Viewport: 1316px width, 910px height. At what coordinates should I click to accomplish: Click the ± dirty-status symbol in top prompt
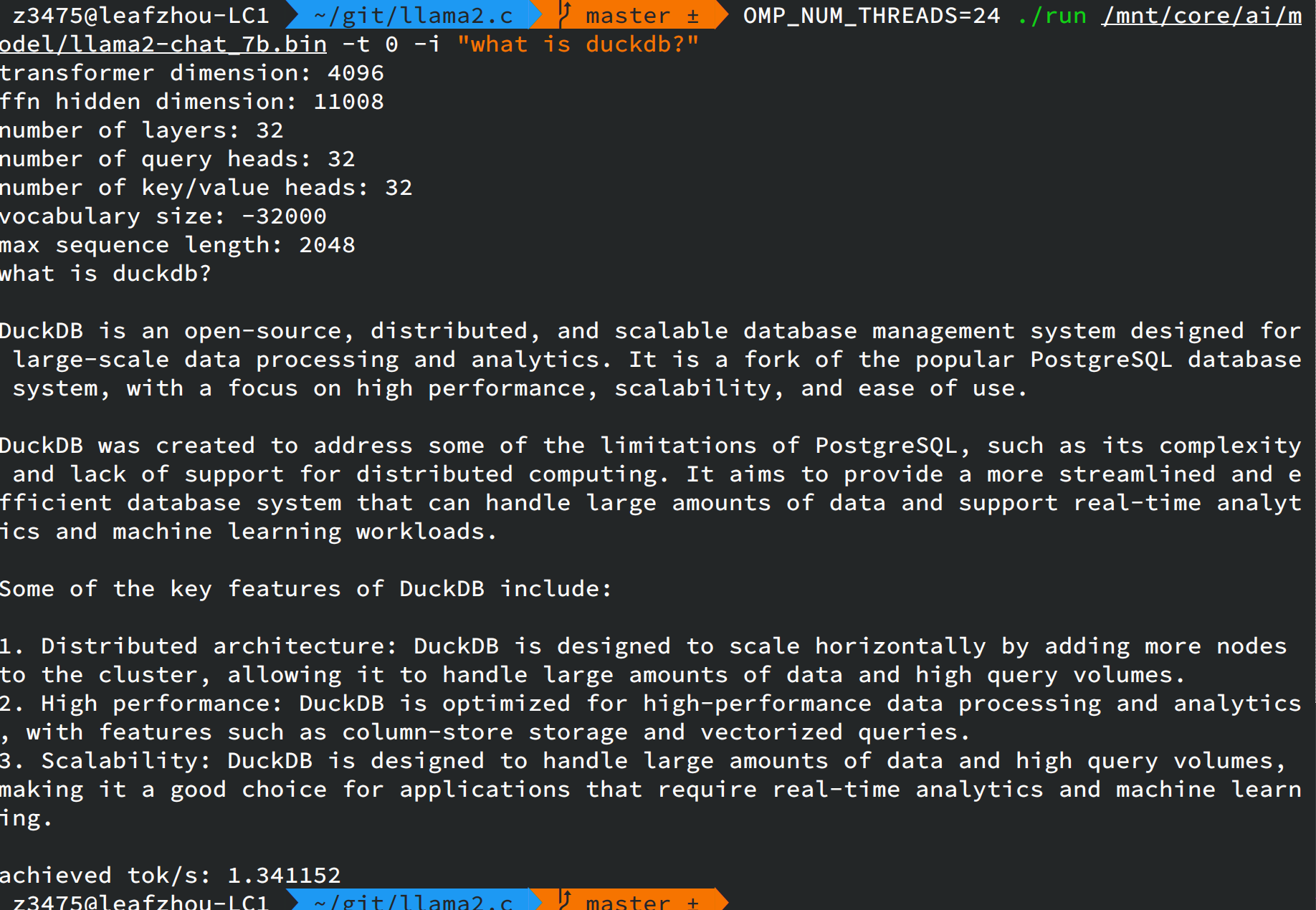pos(692,16)
